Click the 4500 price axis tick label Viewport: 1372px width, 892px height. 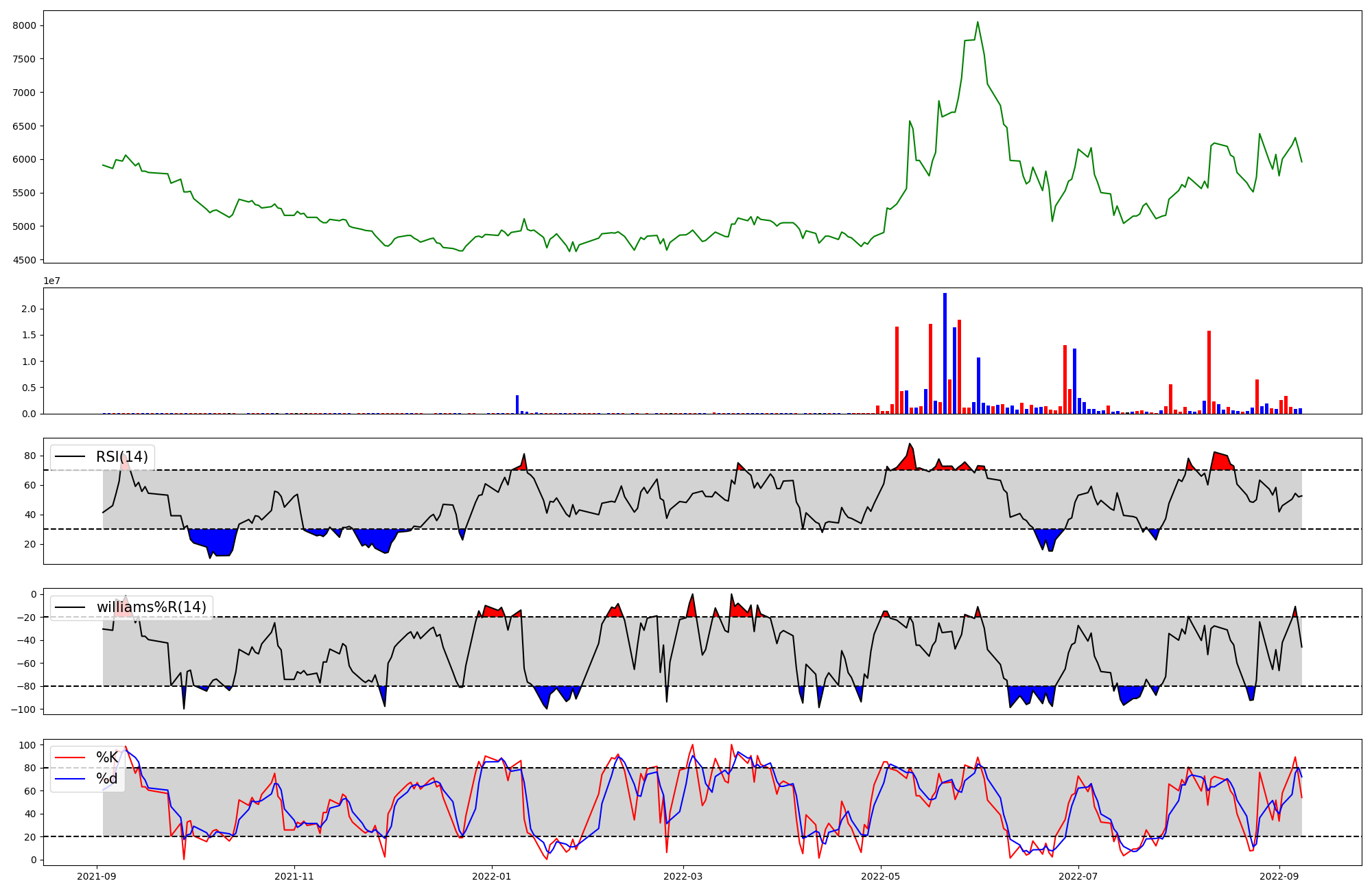point(24,260)
